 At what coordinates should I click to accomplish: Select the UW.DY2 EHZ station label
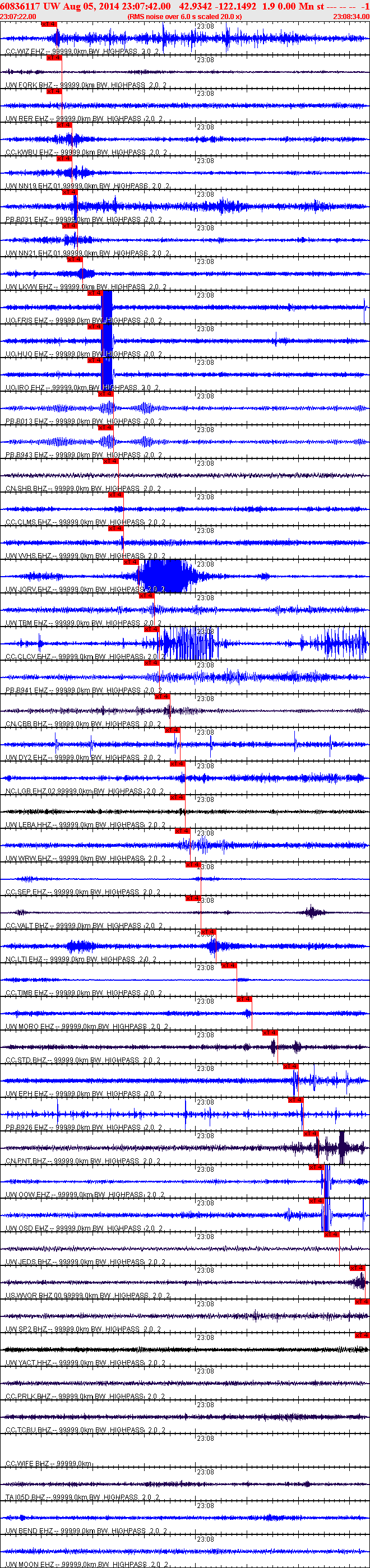84,757
